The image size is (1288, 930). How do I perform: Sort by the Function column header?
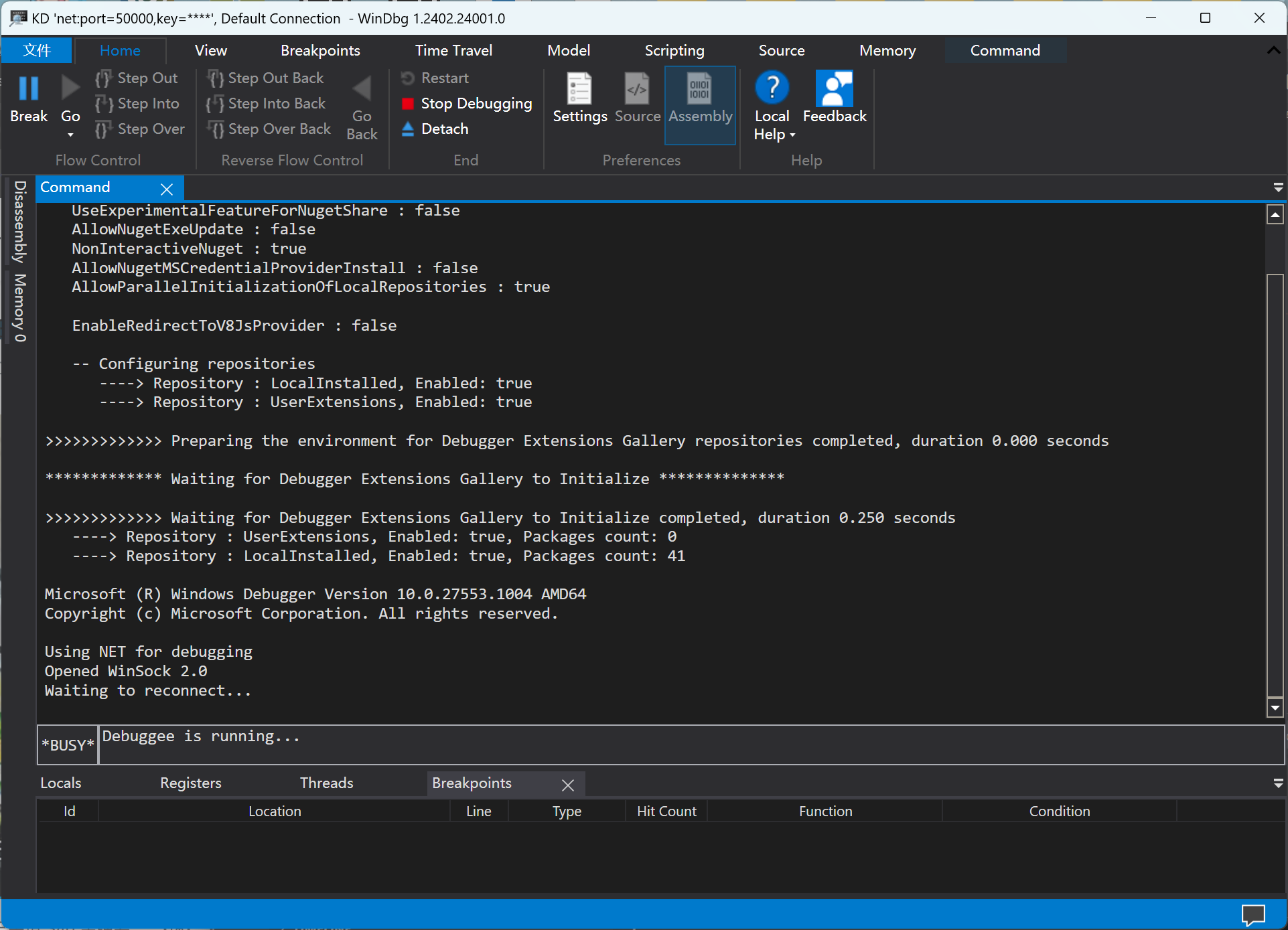point(825,811)
